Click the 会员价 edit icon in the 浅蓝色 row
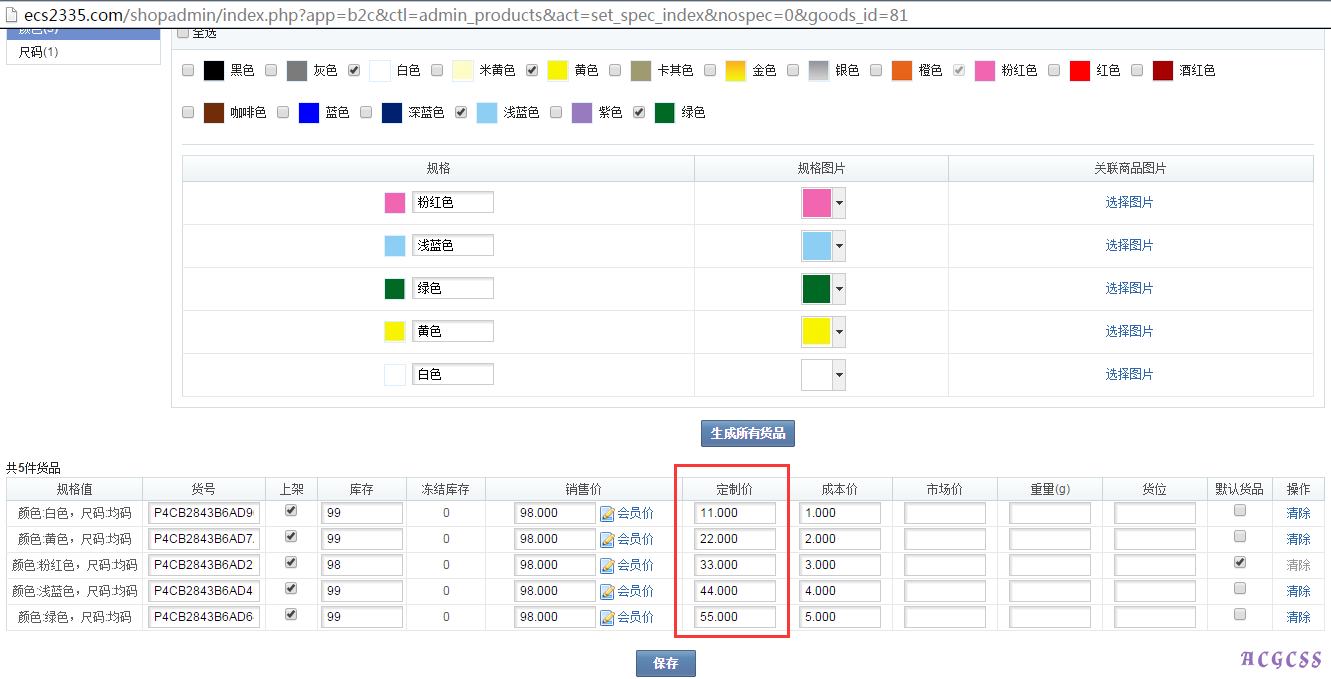This screenshot has width=1331, height=679. [x=607, y=591]
